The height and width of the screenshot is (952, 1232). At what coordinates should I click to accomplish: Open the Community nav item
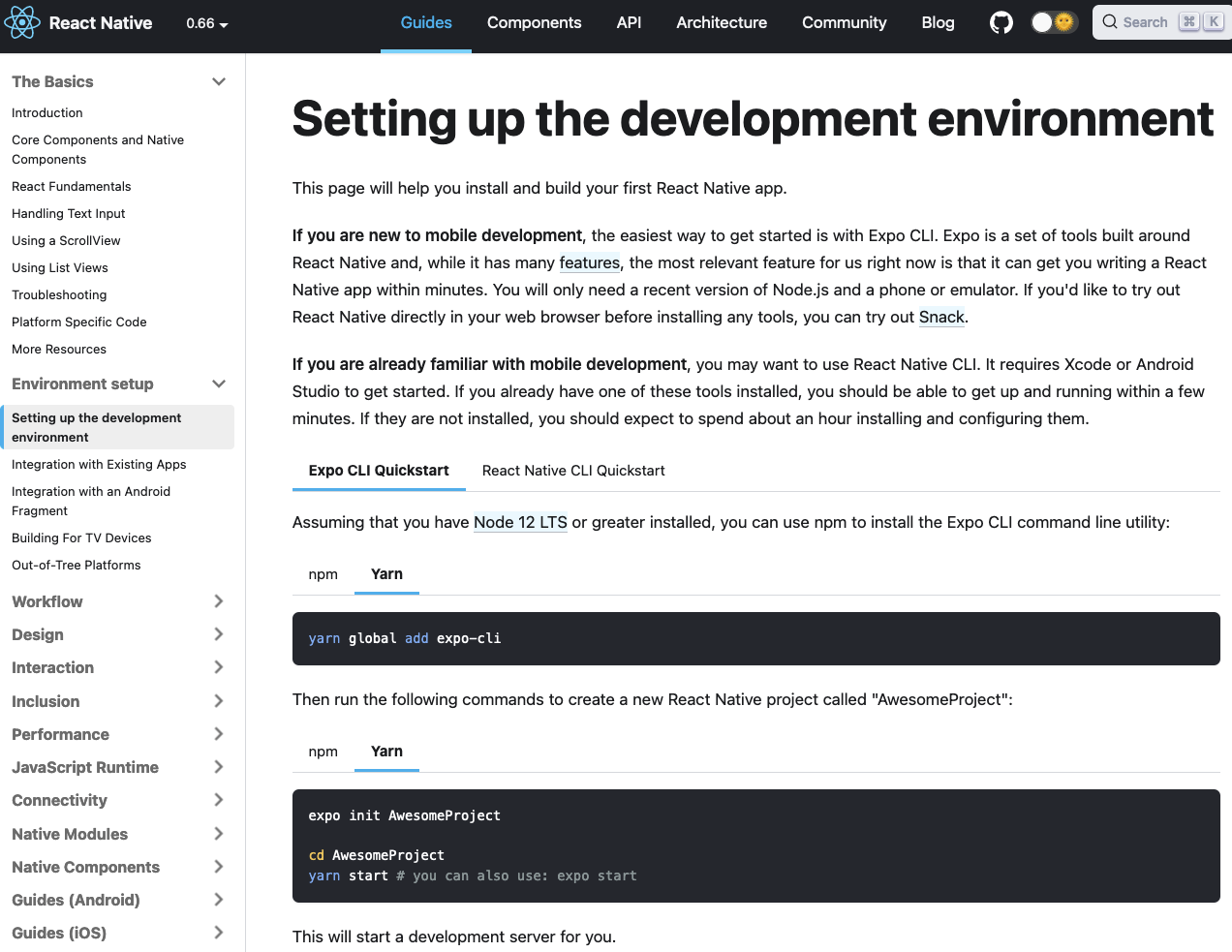[x=845, y=22]
